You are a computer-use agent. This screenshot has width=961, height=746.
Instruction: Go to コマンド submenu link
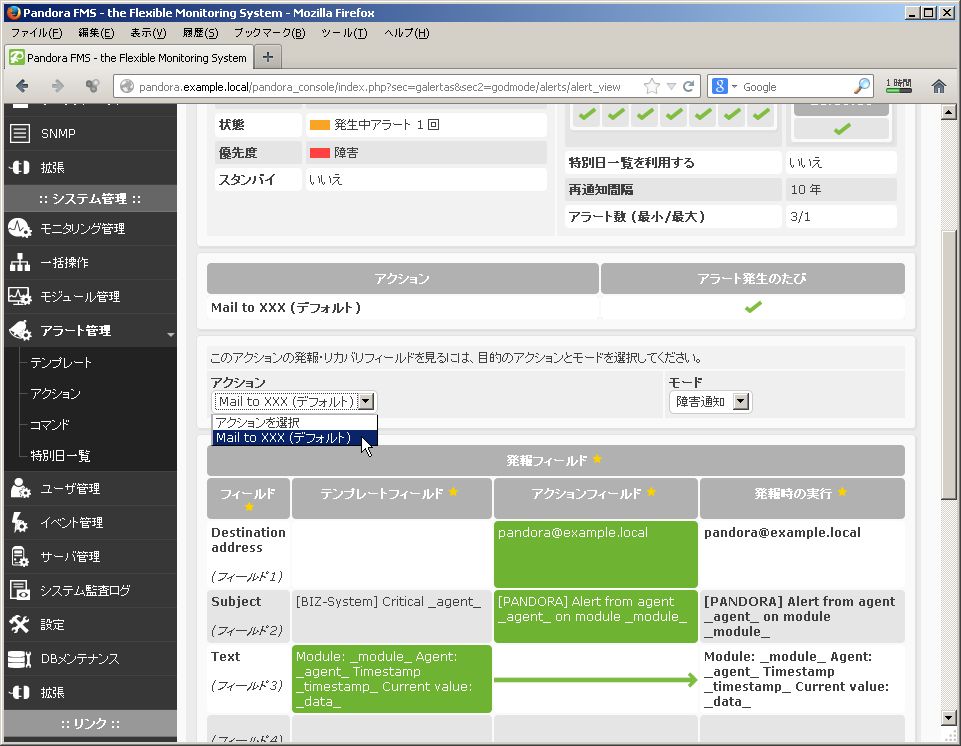[x=50, y=424]
